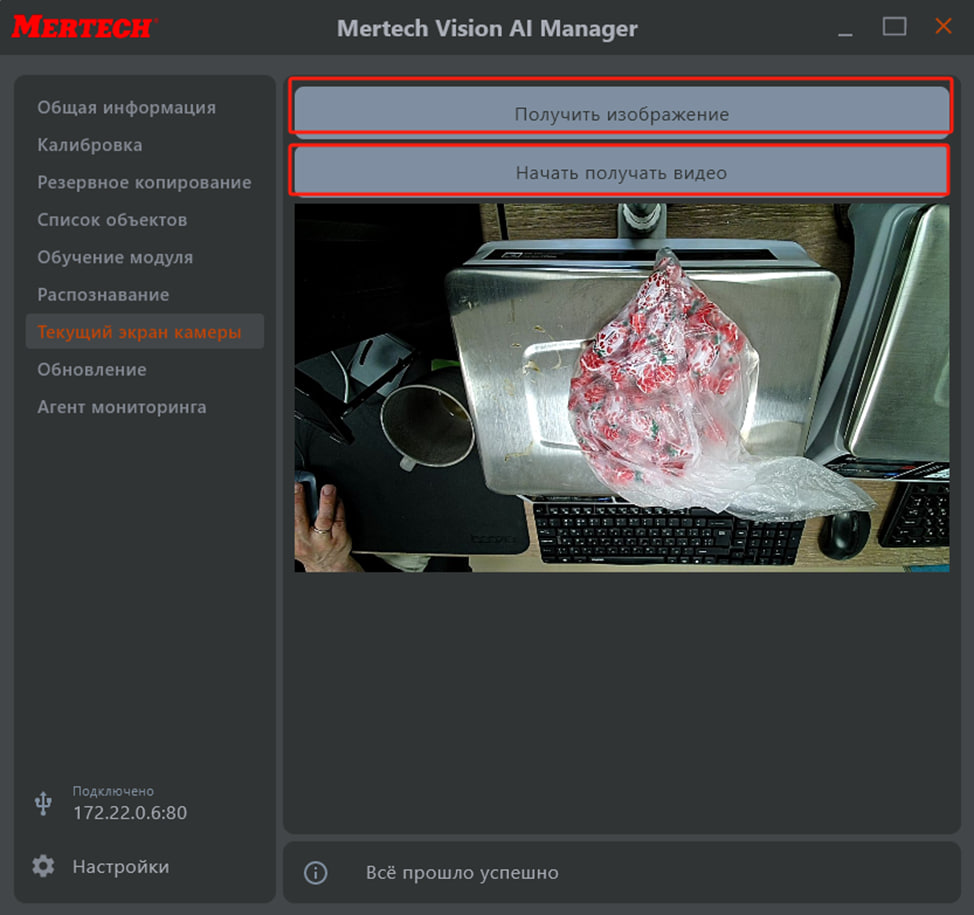Image resolution: width=974 pixels, height=915 pixels.
Task: Click the Начать получать видео button
Action: (x=620, y=172)
